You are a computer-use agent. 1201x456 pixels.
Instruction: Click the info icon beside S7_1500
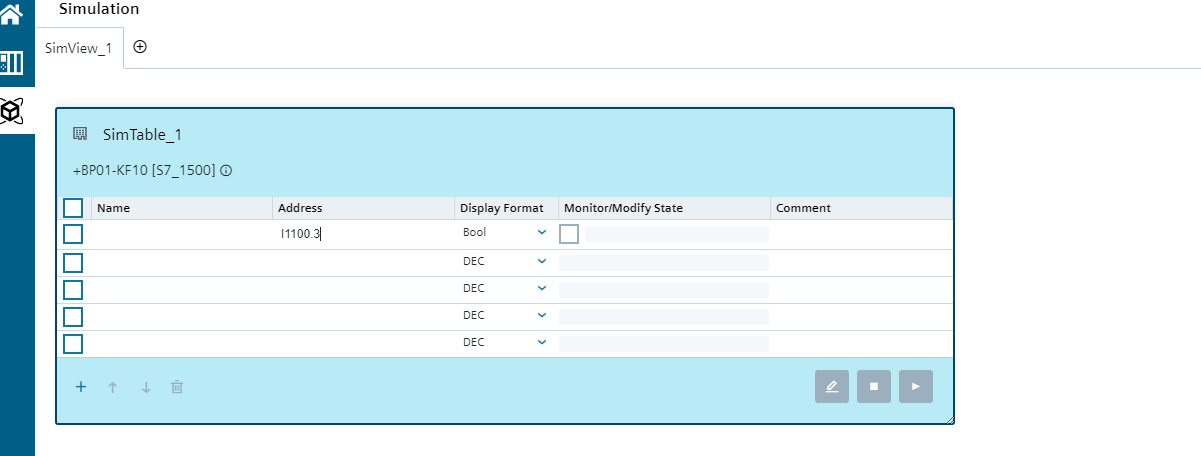pos(226,171)
